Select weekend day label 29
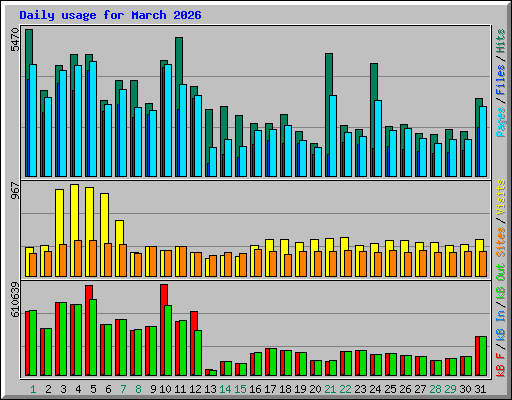Image resolution: width=512 pixels, height=400 pixels. point(450,389)
